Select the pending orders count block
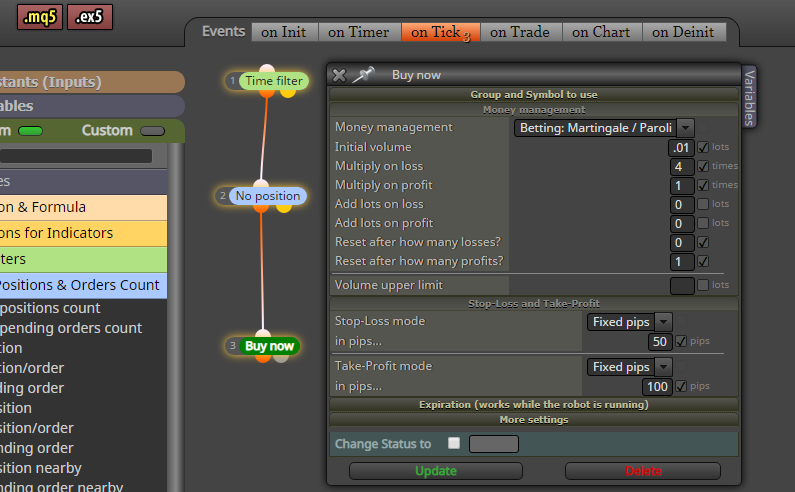The image size is (795, 492). tap(71, 328)
